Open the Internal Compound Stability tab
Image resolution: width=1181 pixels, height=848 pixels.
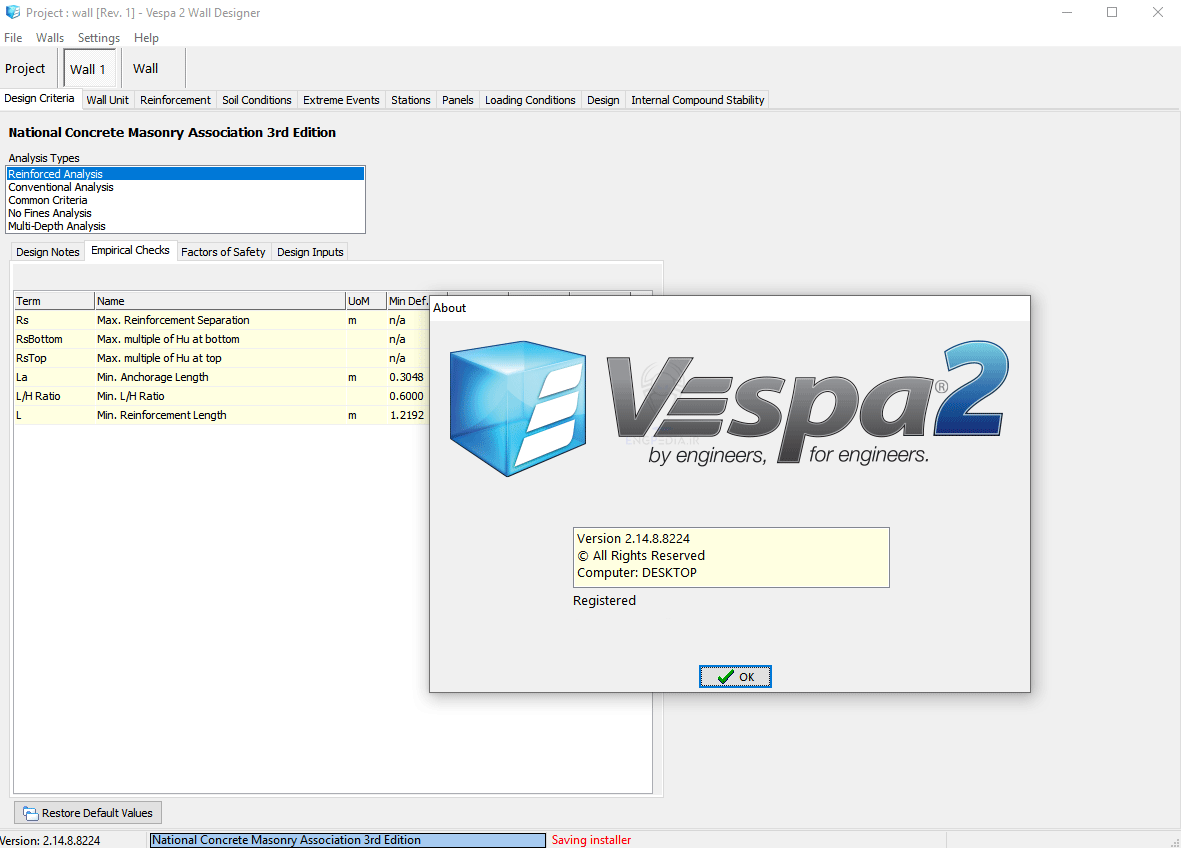[x=697, y=100]
